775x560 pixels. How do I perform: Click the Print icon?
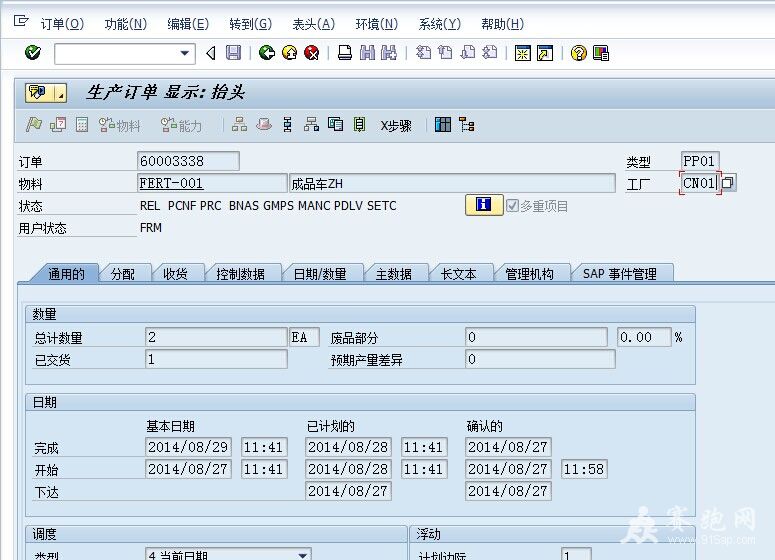coord(344,52)
